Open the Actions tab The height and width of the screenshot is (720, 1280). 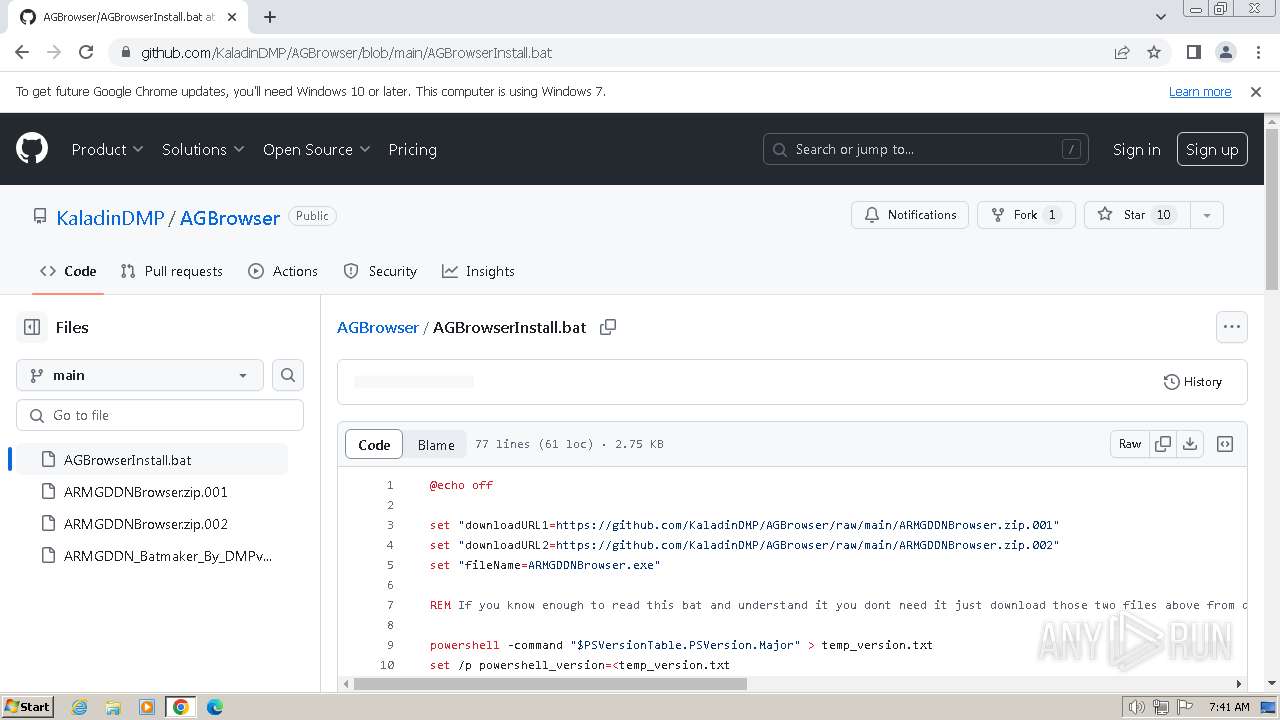click(283, 271)
